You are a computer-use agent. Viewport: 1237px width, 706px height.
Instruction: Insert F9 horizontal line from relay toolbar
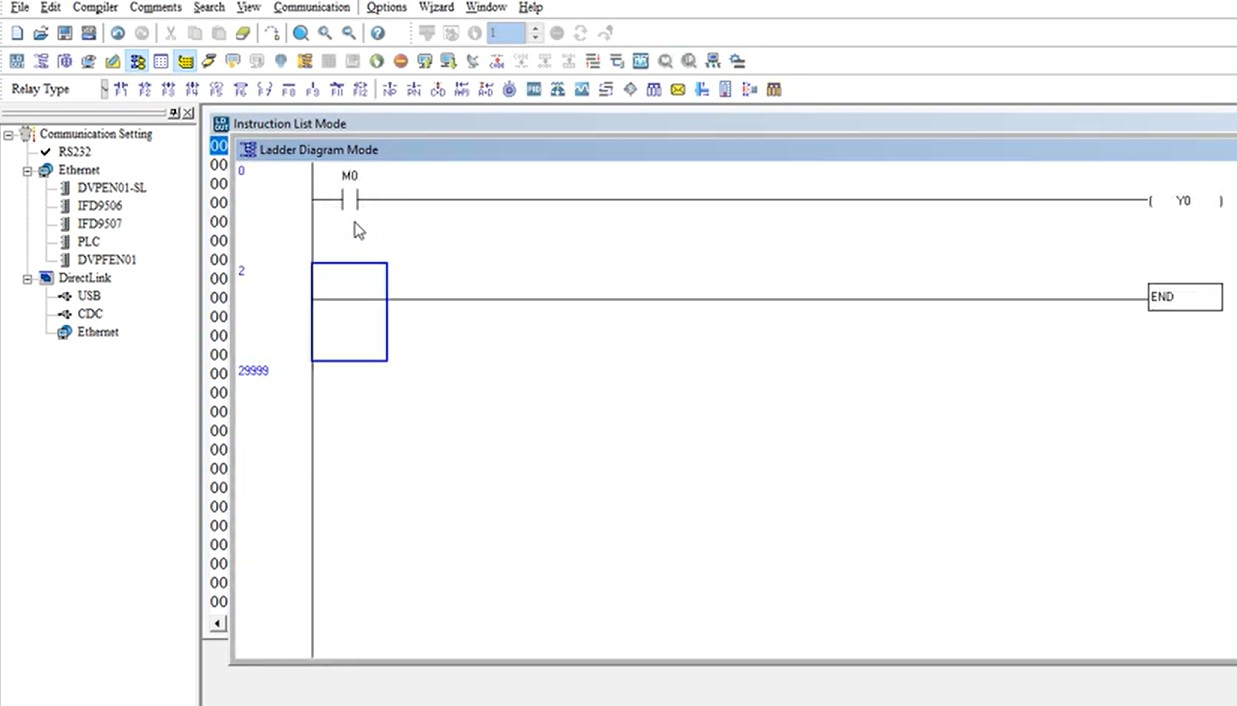pyautogui.click(x=313, y=89)
